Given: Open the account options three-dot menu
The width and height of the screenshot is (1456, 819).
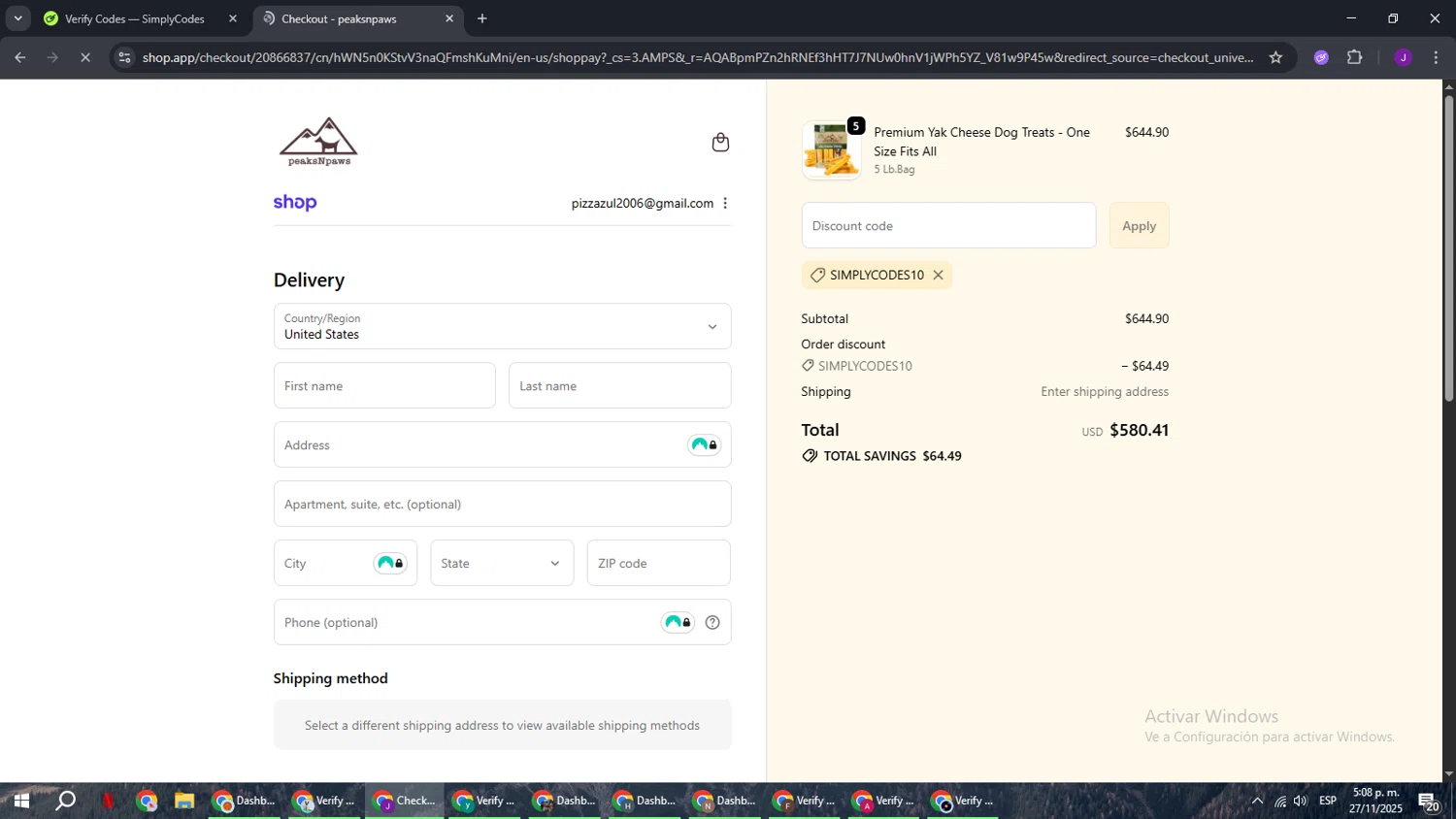Looking at the screenshot, I should click(x=725, y=203).
